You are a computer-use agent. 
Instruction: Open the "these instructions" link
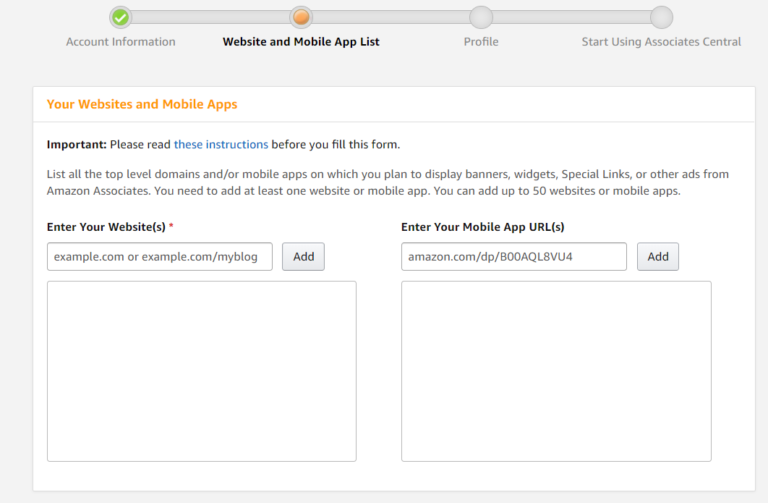point(221,144)
